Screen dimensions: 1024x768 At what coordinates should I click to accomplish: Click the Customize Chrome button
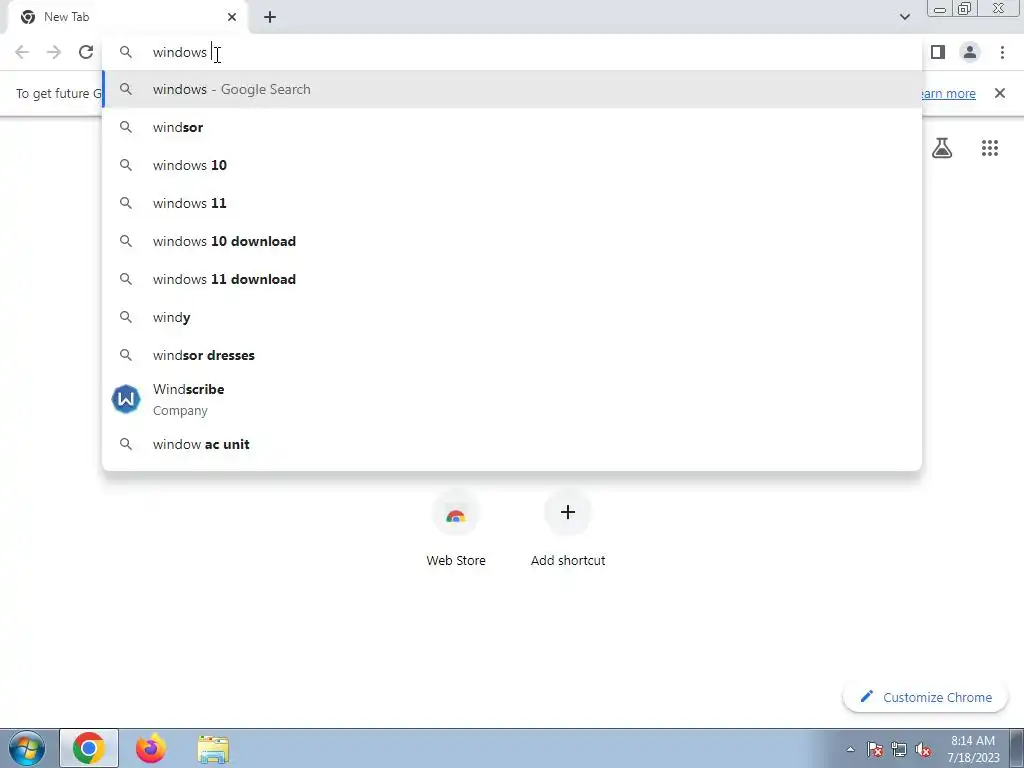[x=927, y=697]
